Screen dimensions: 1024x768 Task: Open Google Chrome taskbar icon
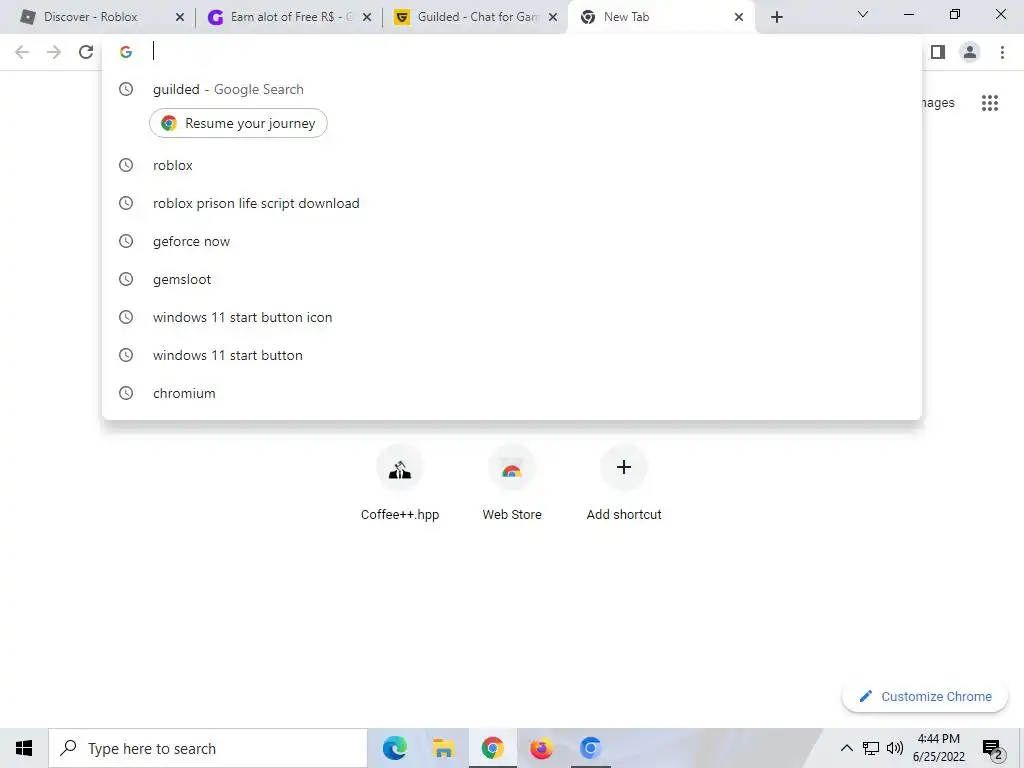pyautogui.click(x=492, y=748)
